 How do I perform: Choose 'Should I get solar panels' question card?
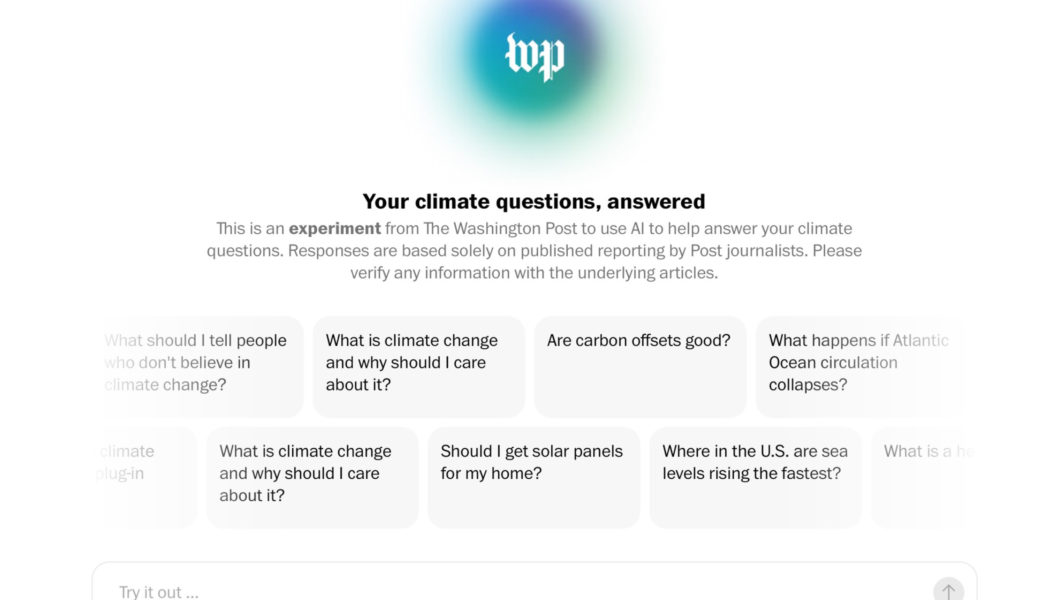pos(533,477)
